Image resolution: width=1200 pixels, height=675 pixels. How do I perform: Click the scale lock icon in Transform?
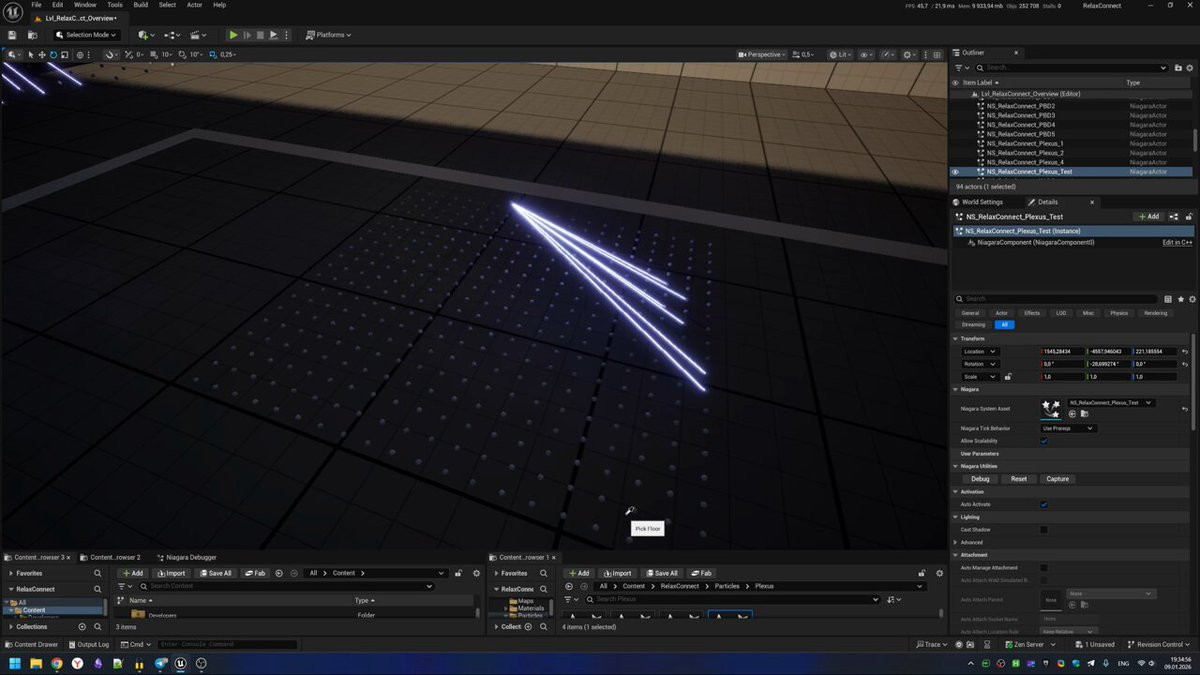[1008, 377]
